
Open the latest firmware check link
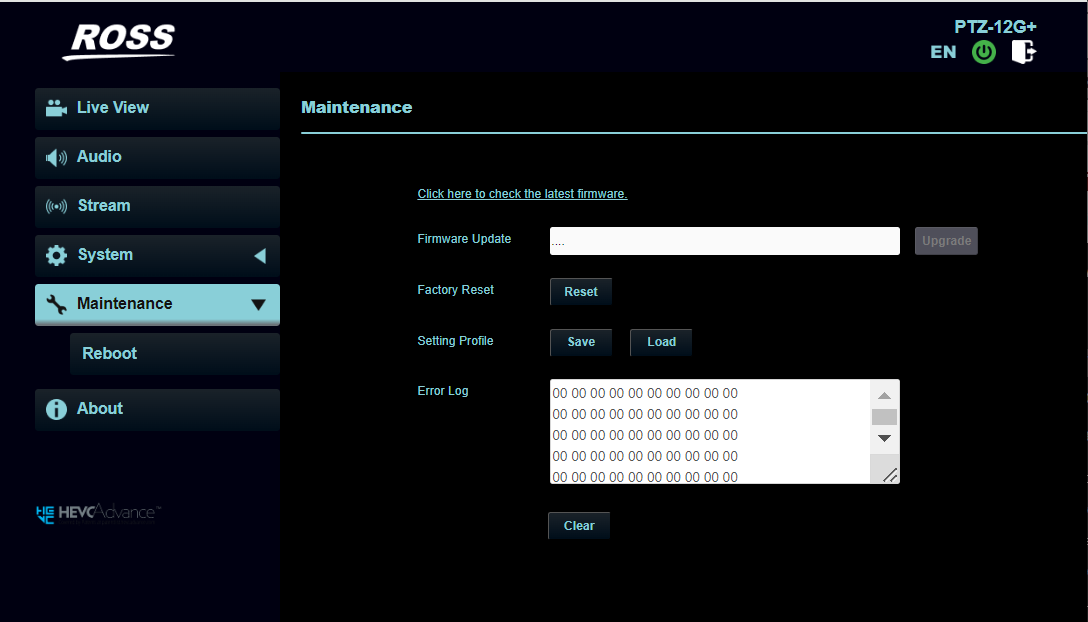coord(522,193)
